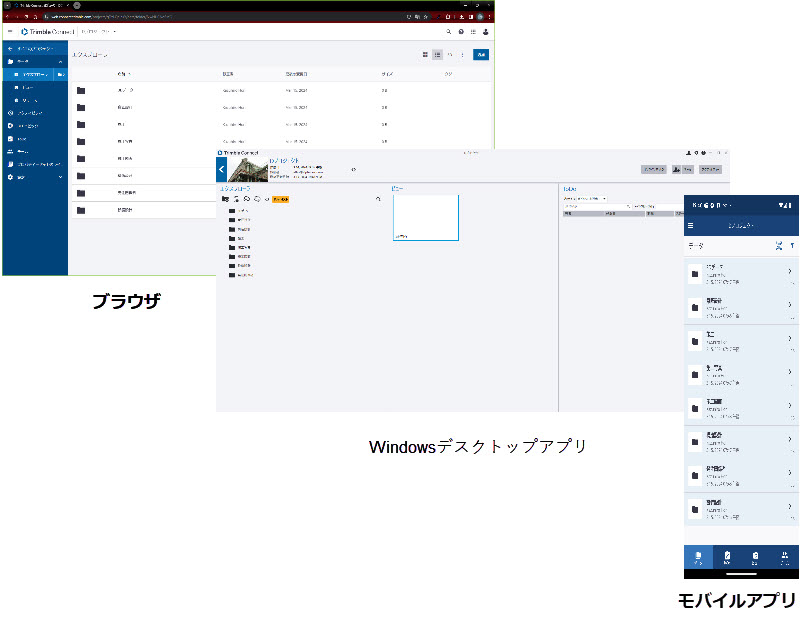The height and width of the screenshot is (630, 801).
Task: Switch the browser explorer to list view
Action: coord(437,55)
